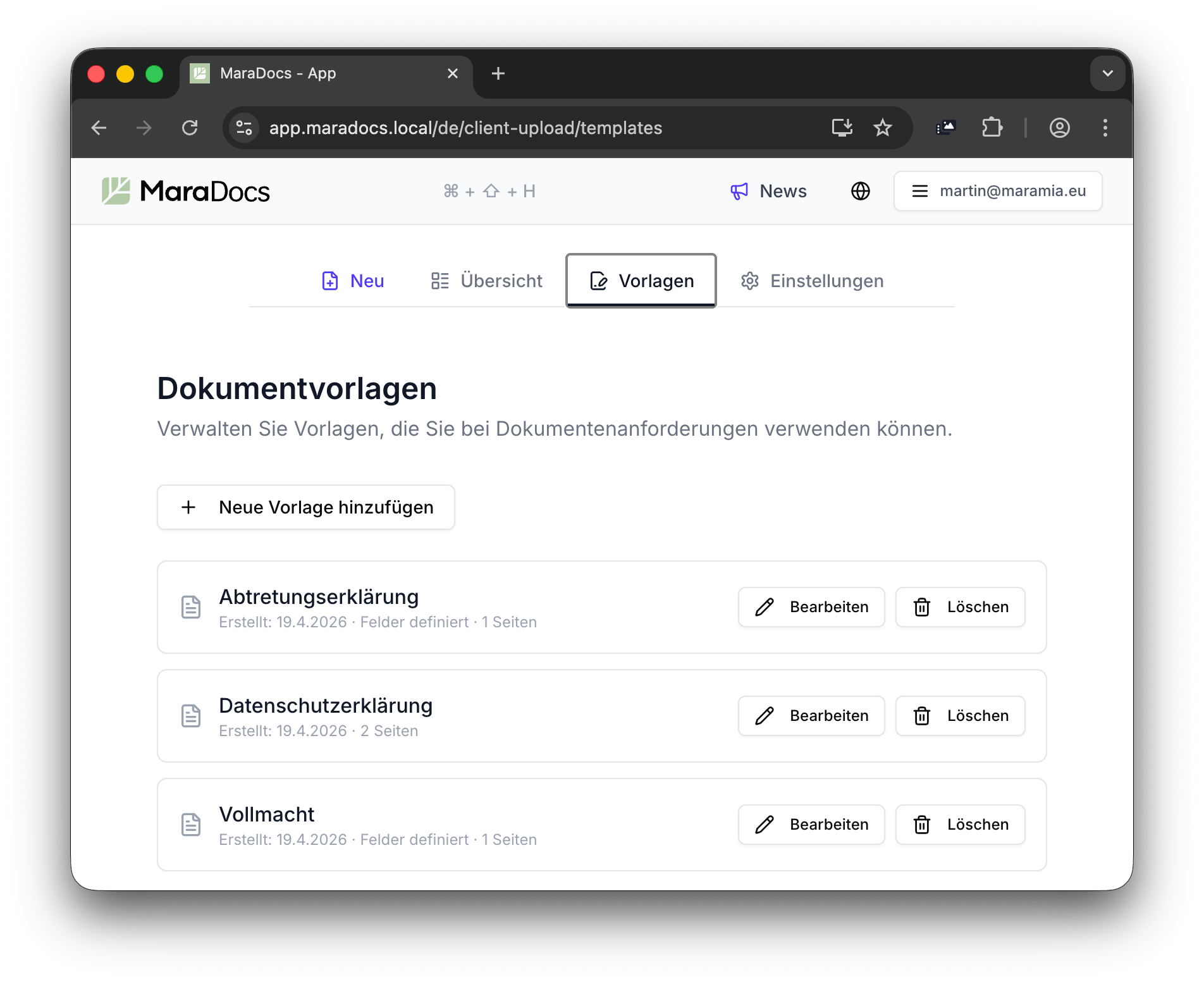Screen dimensions: 1204x984
Task: Click the browser forward arrow
Action: coord(144,128)
